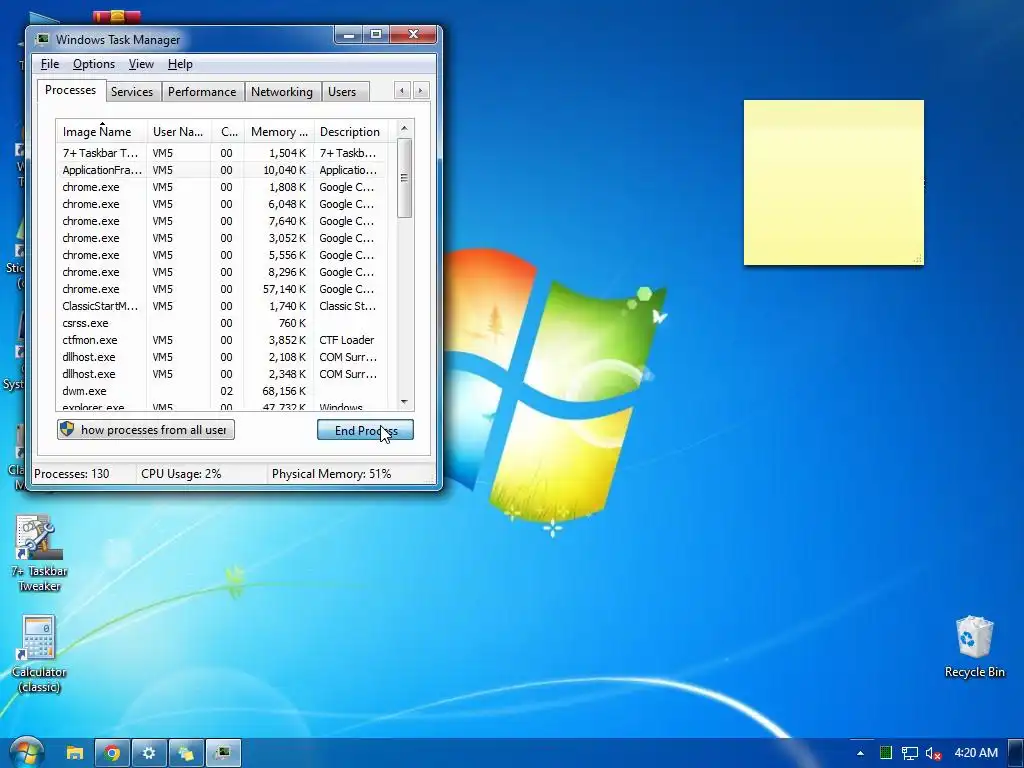Click the Show desktop button

click(x=1016, y=753)
